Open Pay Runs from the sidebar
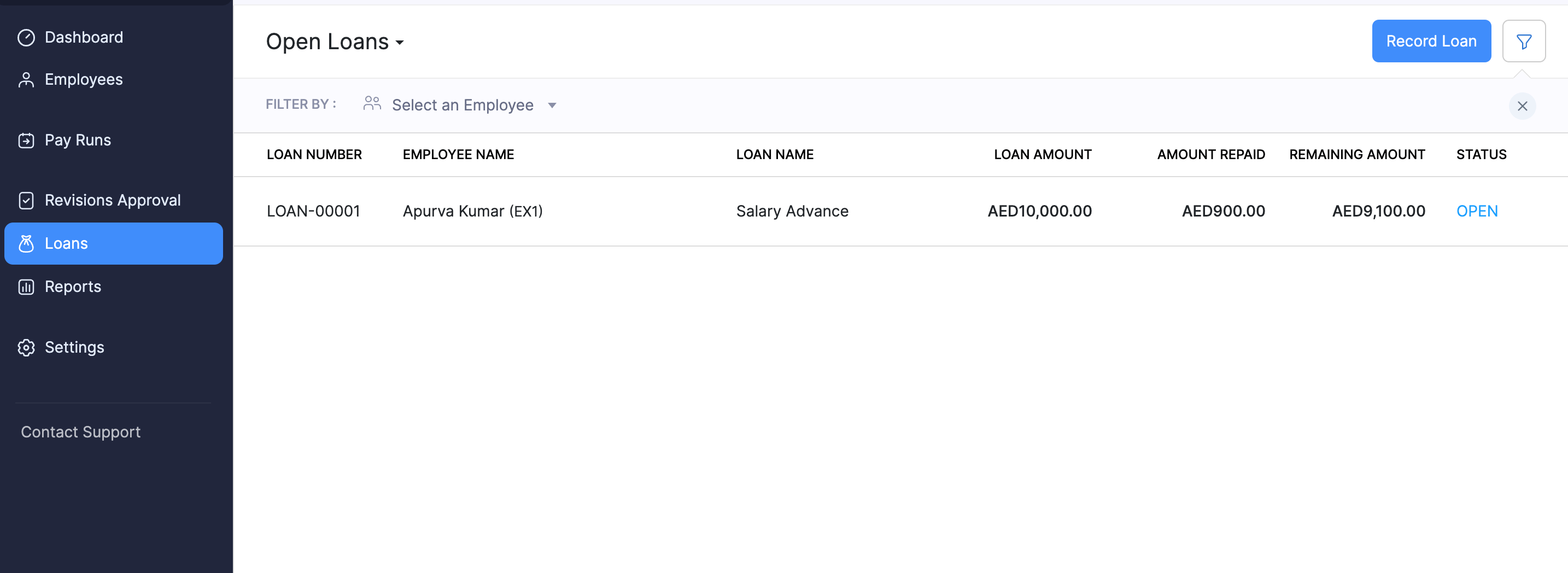1568x573 pixels. [x=78, y=140]
